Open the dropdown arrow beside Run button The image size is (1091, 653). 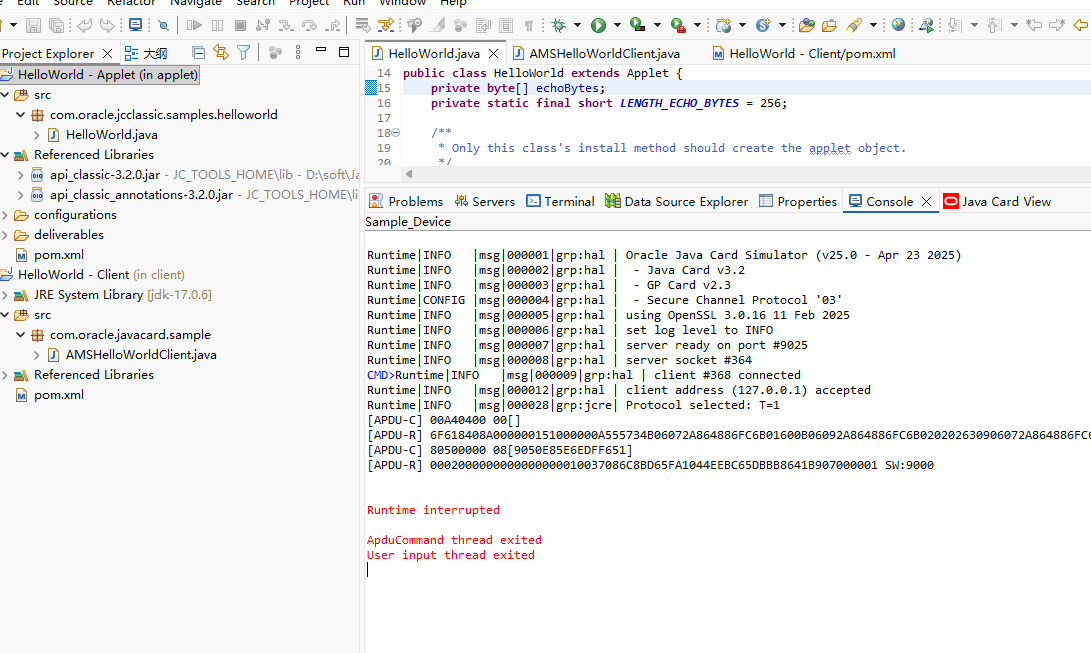pos(617,25)
